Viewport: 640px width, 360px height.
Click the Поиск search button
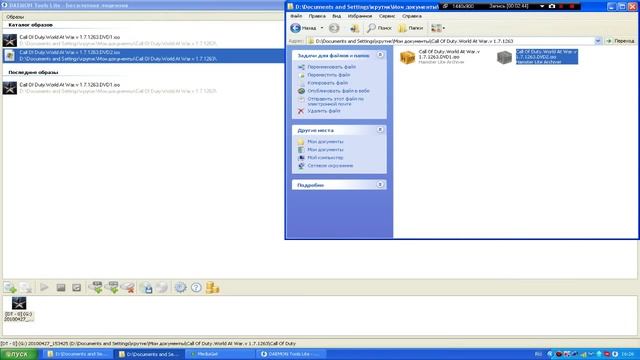pos(379,28)
